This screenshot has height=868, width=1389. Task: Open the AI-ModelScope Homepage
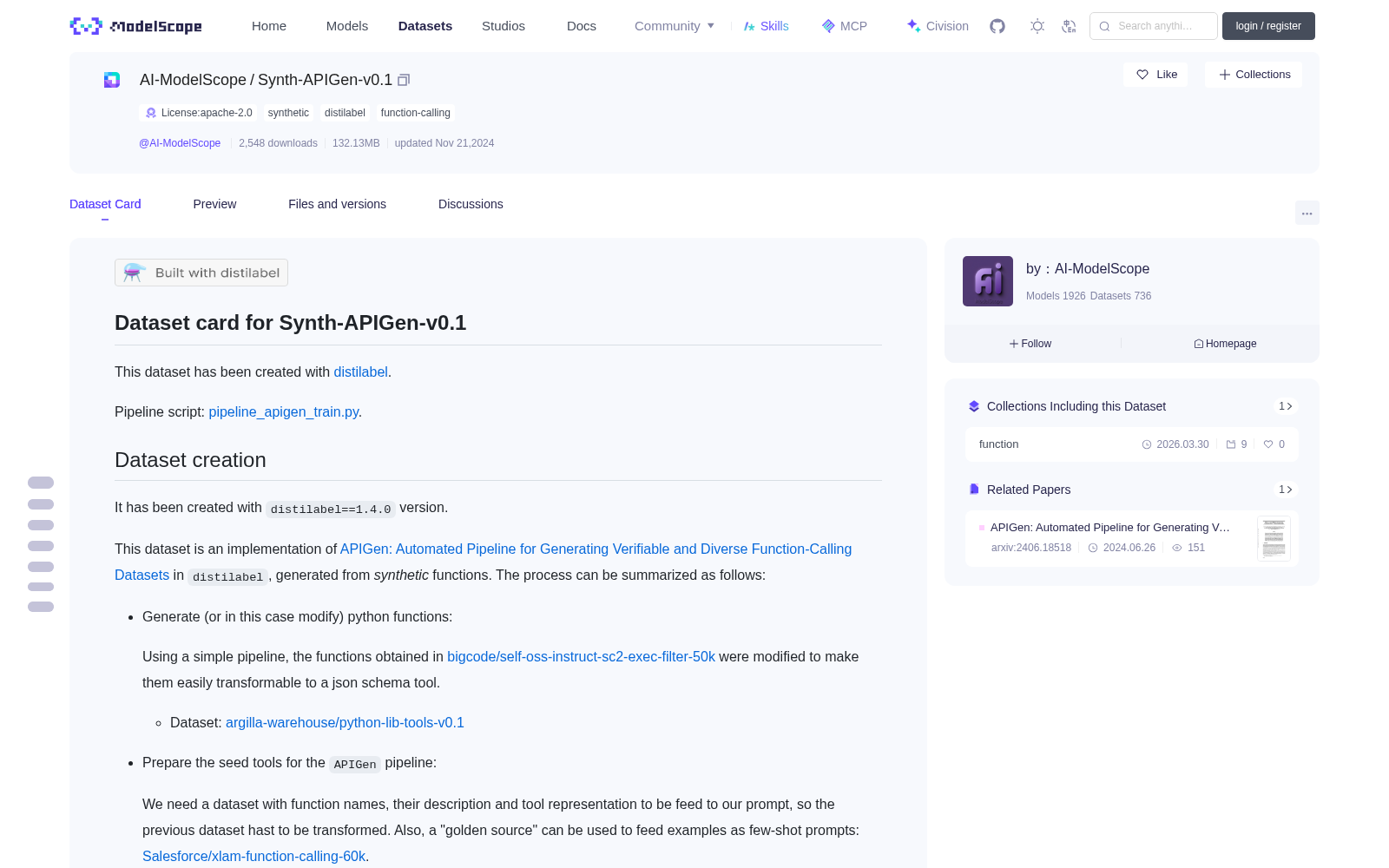pyautogui.click(x=1225, y=344)
